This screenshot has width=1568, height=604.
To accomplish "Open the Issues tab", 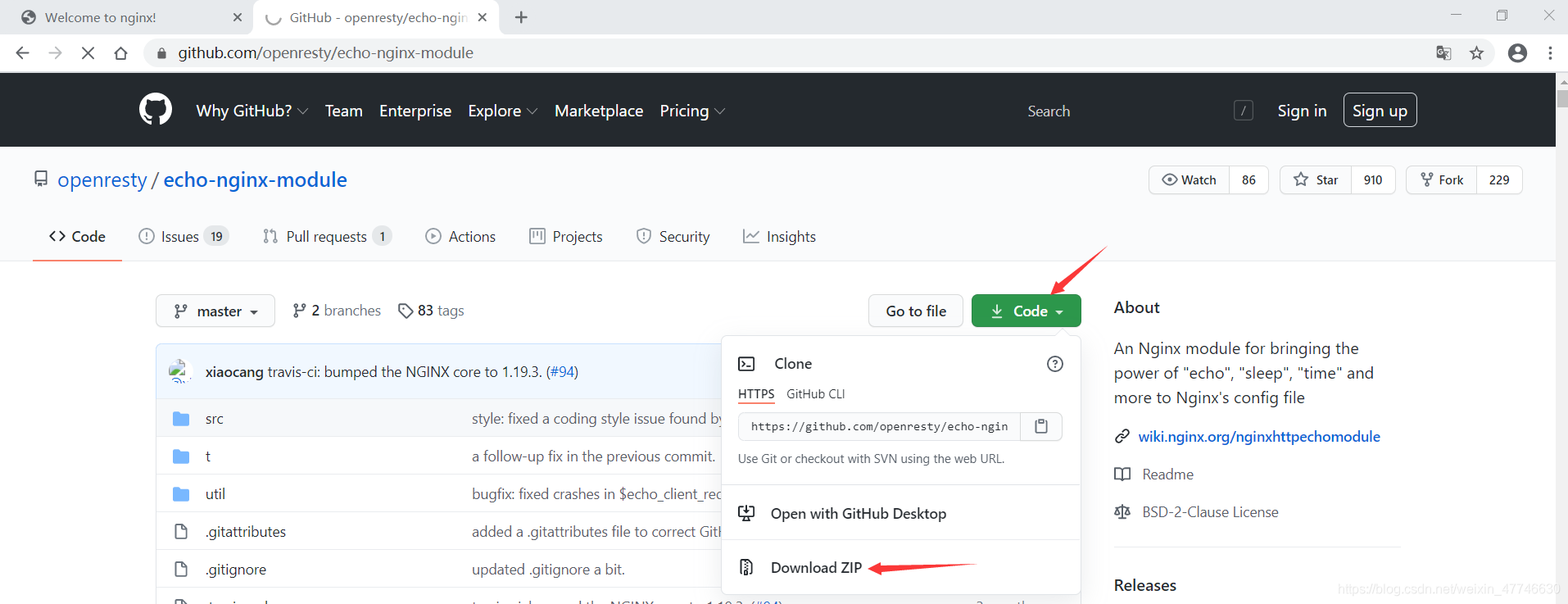I will [x=184, y=237].
